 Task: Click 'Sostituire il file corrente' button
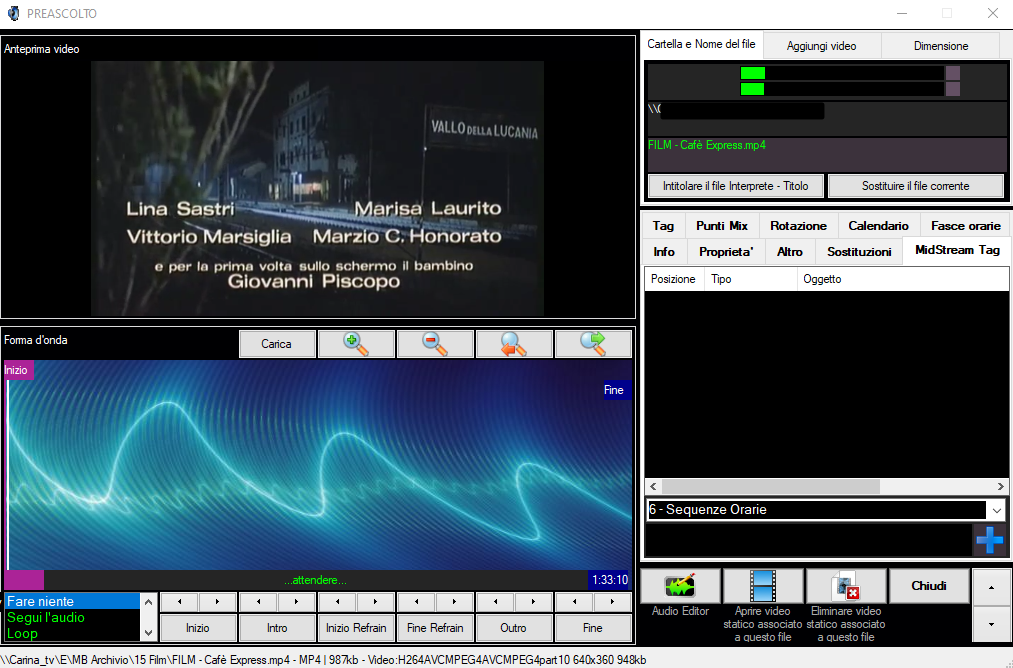914,186
